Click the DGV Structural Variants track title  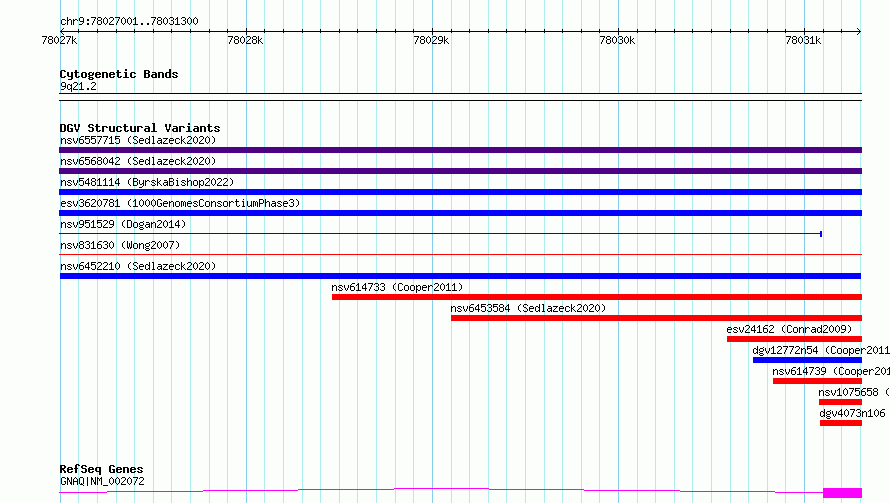coord(140,128)
